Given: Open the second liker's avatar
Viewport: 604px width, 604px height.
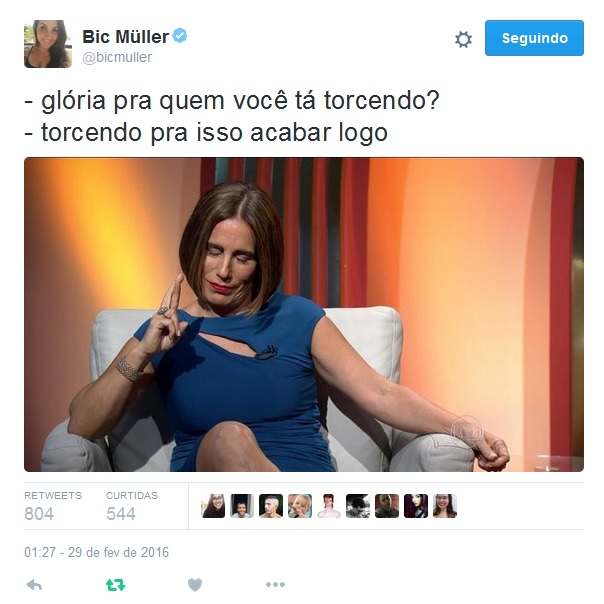Looking at the screenshot, I should pos(242,506).
